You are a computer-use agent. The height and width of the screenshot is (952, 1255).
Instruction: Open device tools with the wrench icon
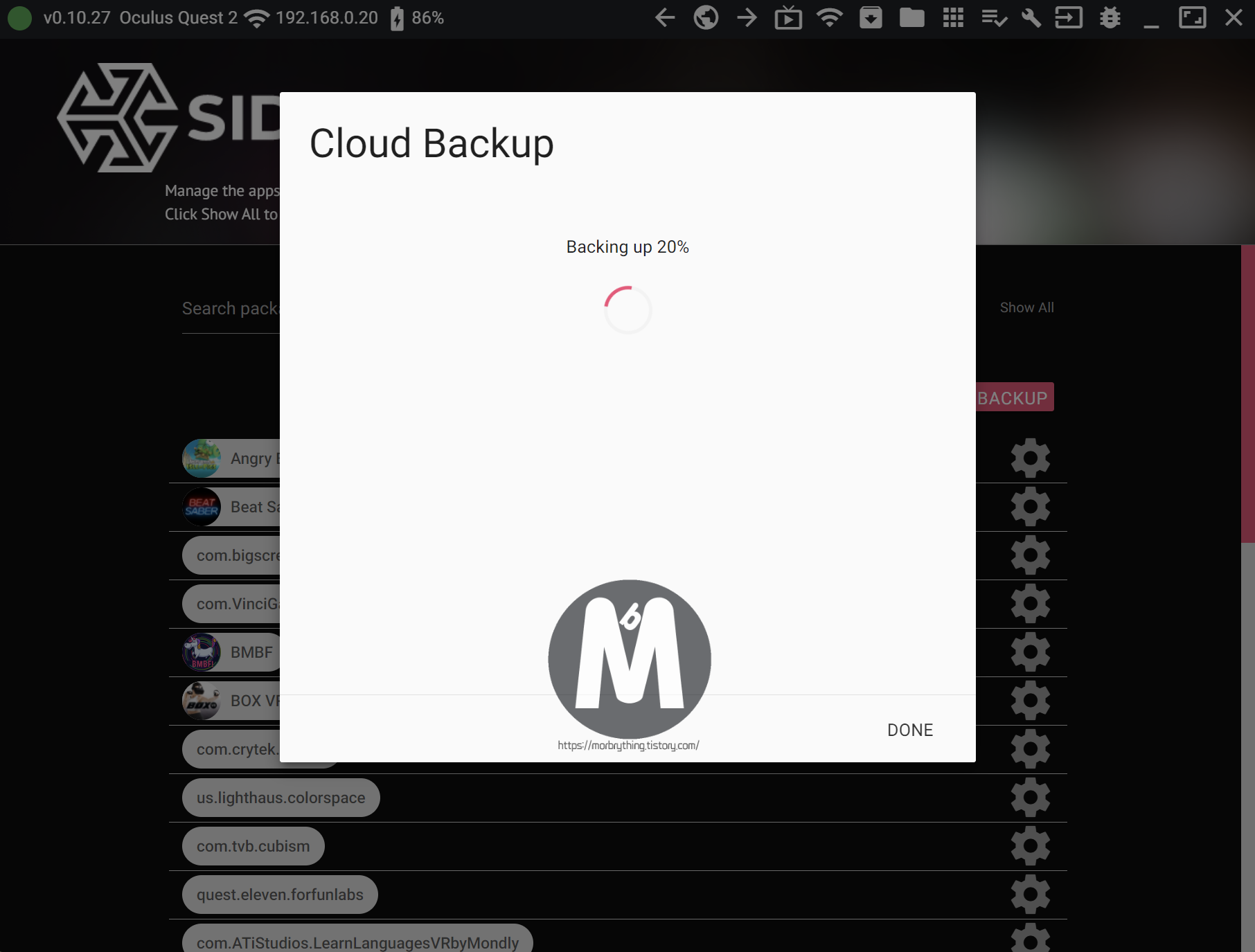click(1031, 18)
